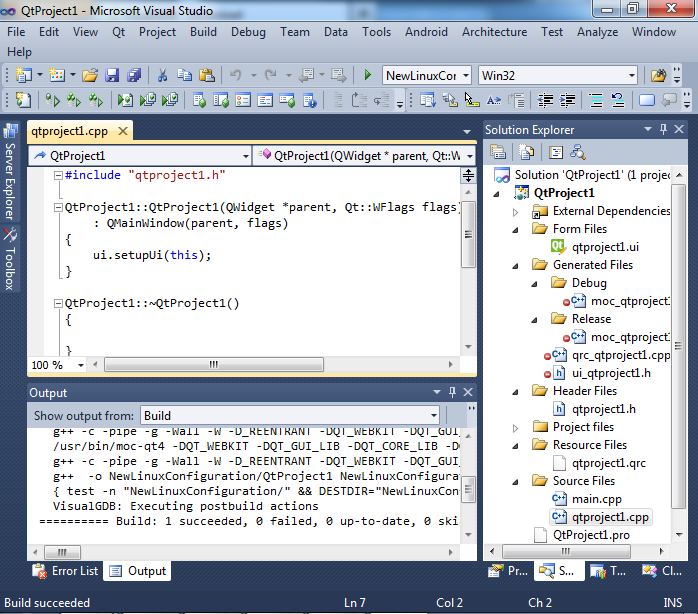Viewport: 698px width, 614px height.
Task: Collapse the QtProject1 constructor code block
Action: (x=58, y=207)
